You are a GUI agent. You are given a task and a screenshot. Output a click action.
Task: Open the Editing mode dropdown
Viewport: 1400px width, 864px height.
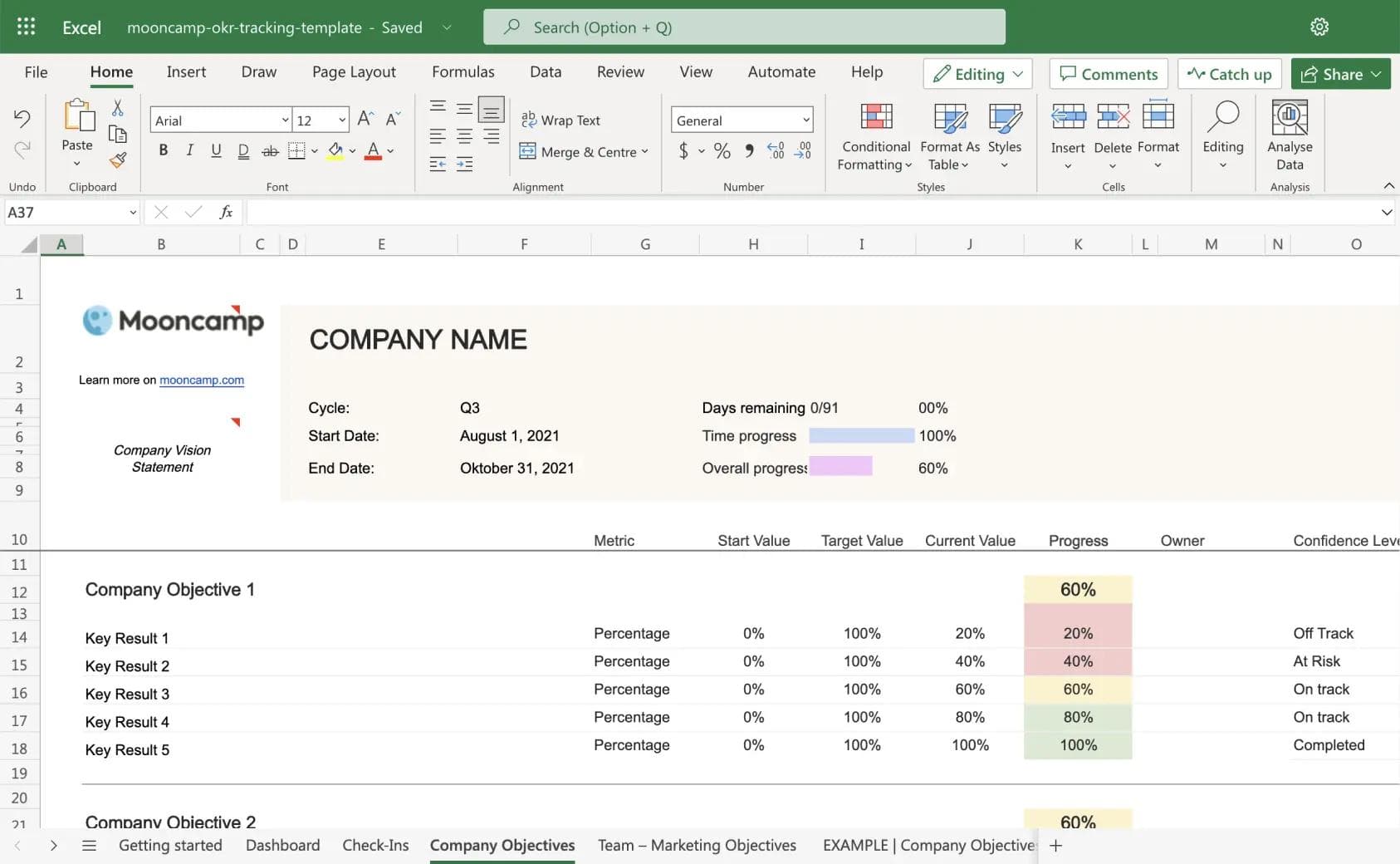(x=977, y=74)
